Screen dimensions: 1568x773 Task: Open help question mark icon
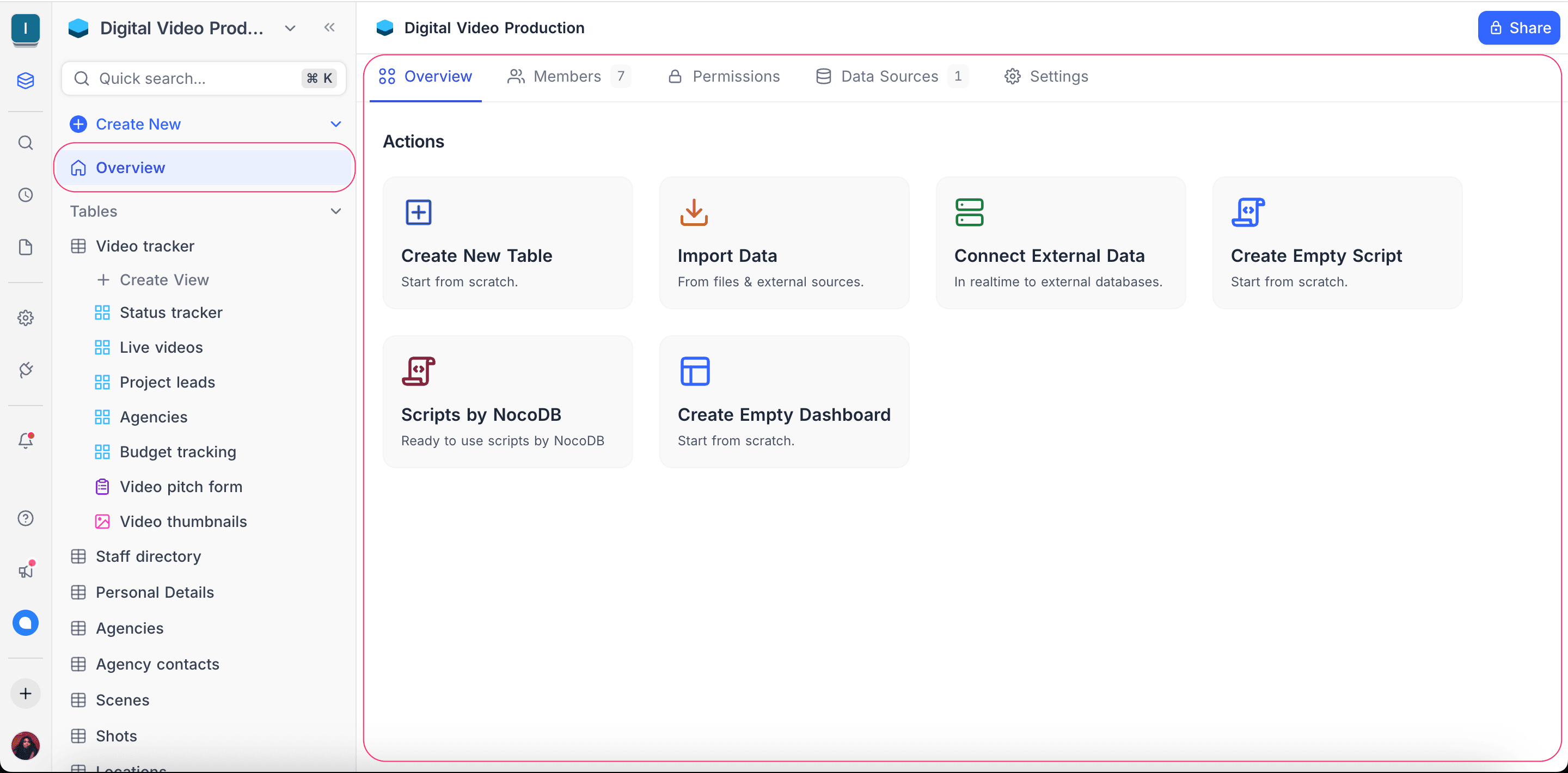pos(26,518)
